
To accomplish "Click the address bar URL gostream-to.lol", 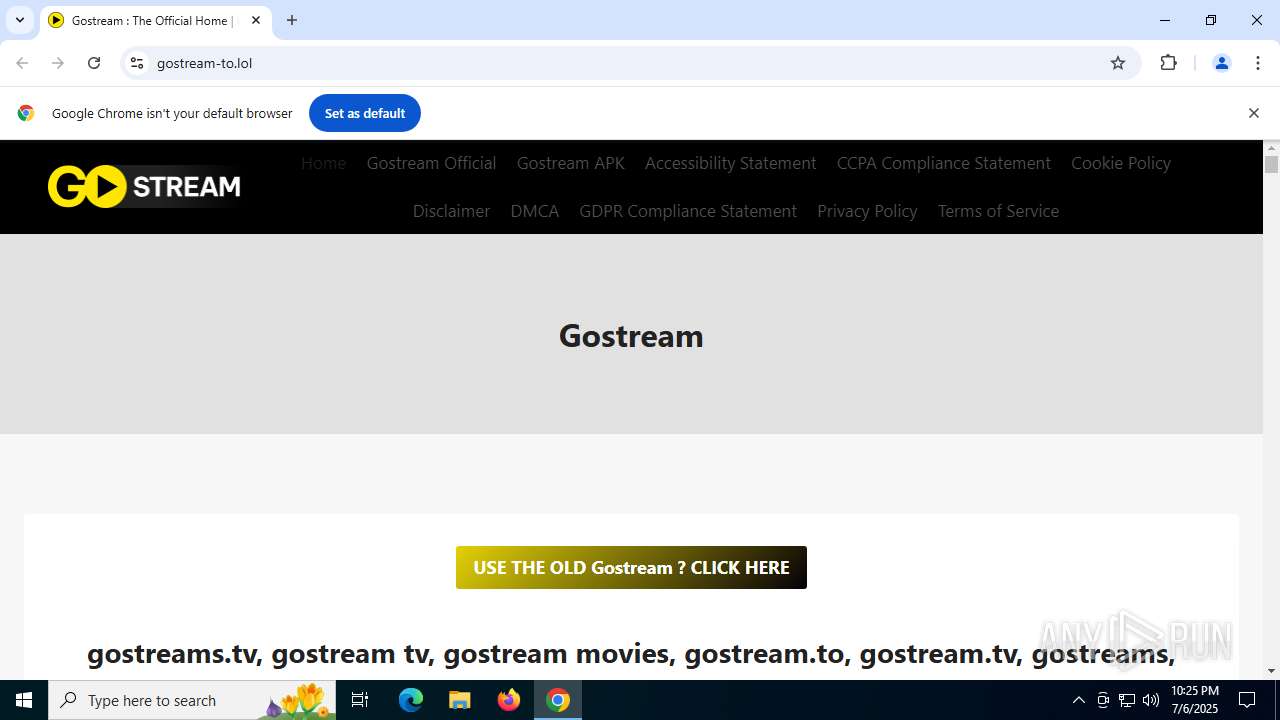I will coord(204,63).
